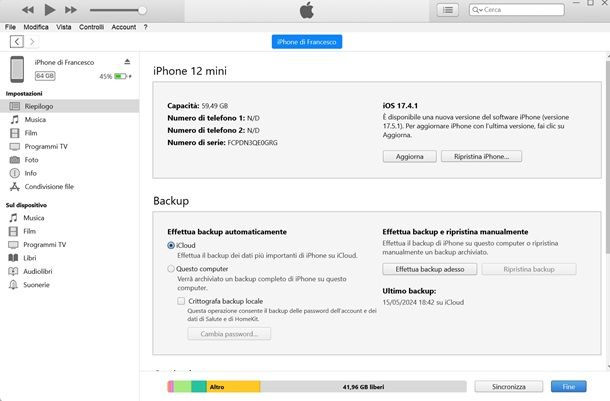Select Riepilogo in the sidebar
610x401 pixels.
pyautogui.click(x=70, y=106)
